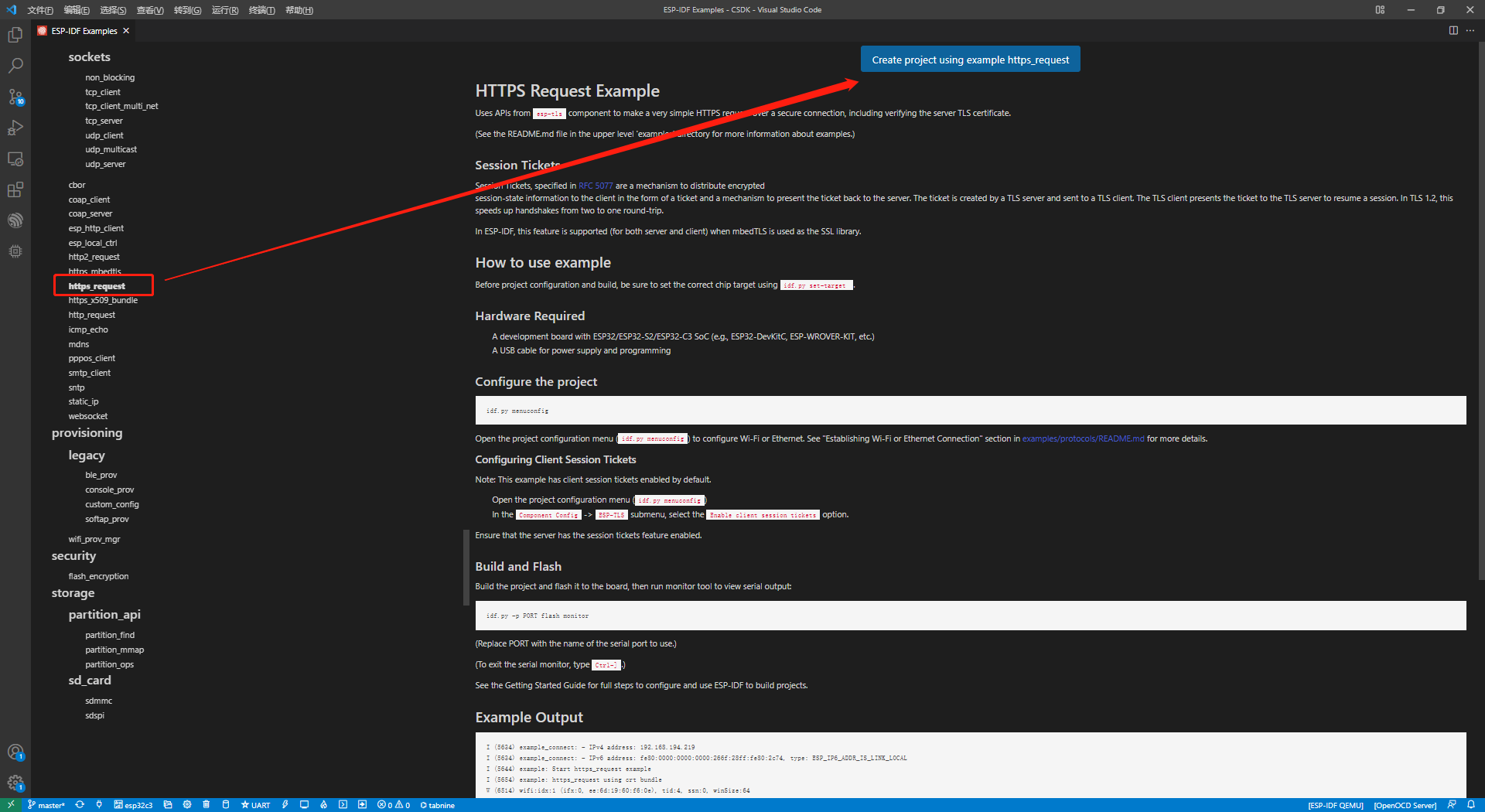Change the esp32c3 device target
The height and width of the screenshot is (812, 1485).
tap(133, 805)
